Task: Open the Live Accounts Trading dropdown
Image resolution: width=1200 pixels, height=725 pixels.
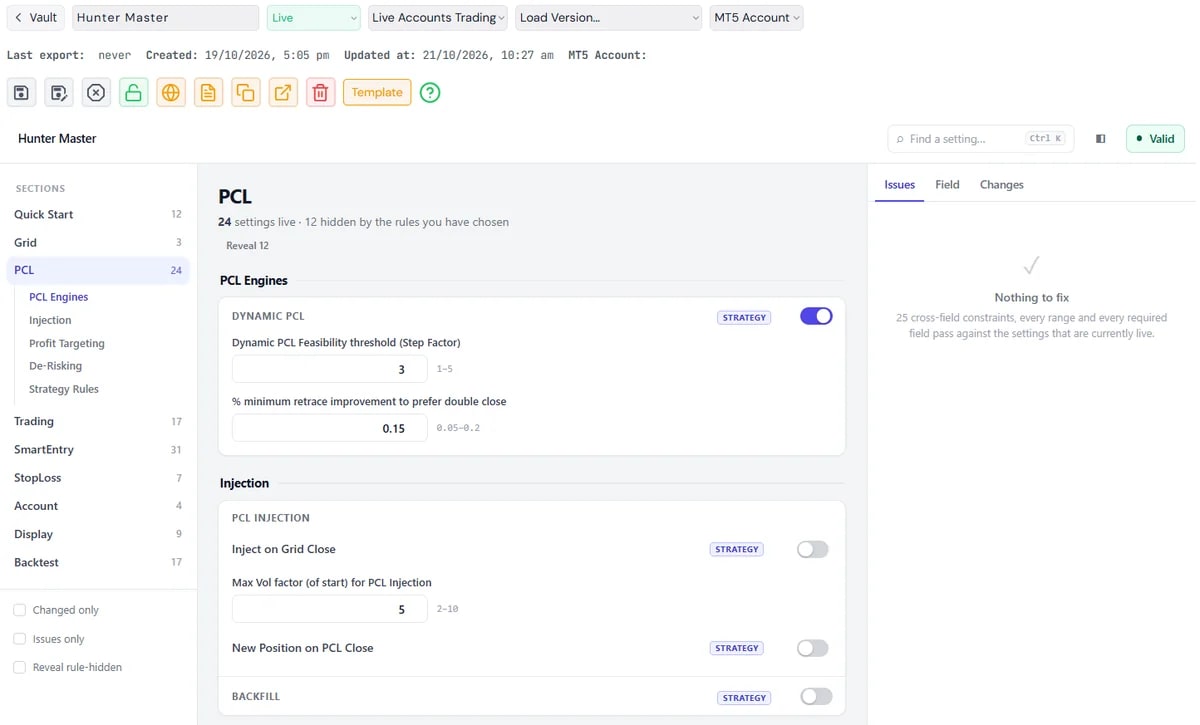Action: (437, 18)
